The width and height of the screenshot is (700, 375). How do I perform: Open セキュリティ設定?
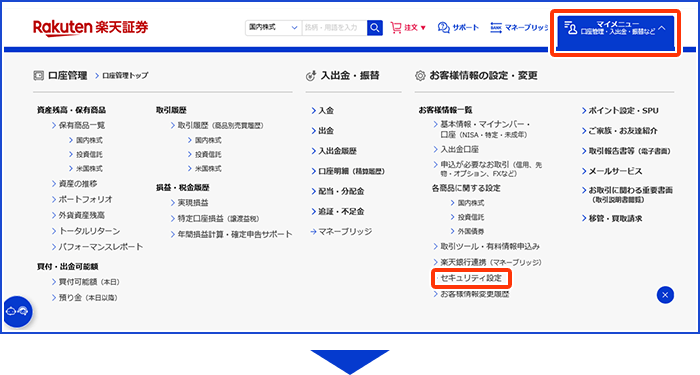click(x=471, y=278)
